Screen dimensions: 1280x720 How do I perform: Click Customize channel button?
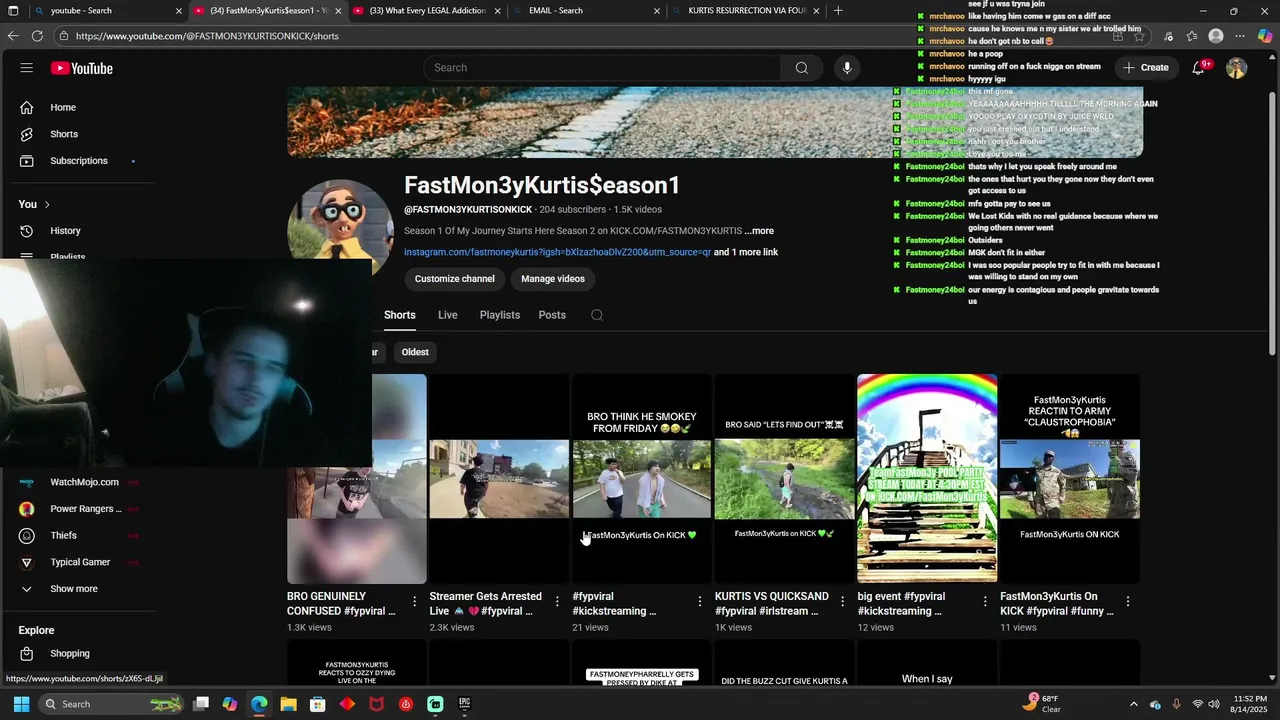coord(455,279)
